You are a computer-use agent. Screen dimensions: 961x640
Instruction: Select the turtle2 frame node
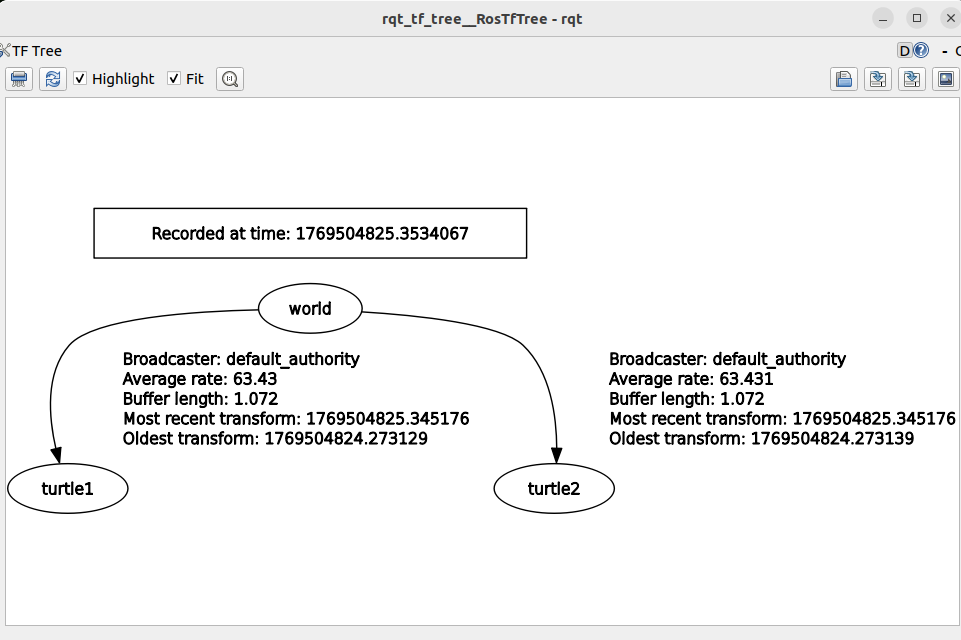[x=554, y=489]
